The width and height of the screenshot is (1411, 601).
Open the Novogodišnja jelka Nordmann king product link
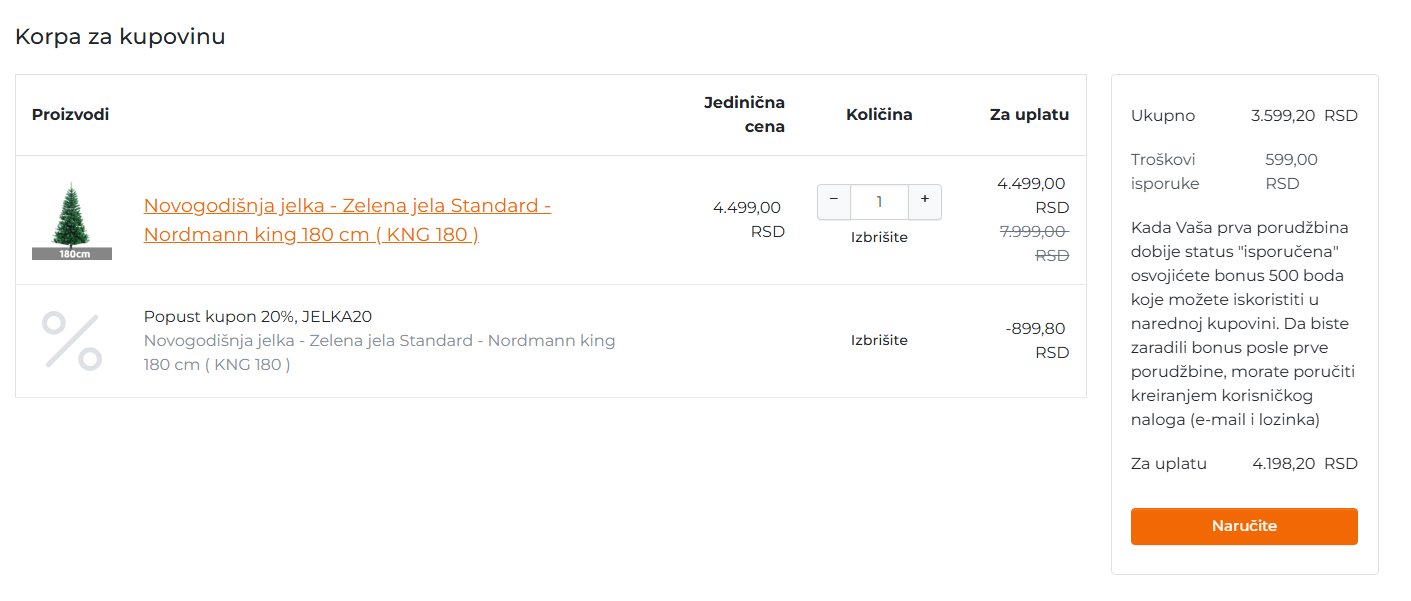pyautogui.click(x=347, y=220)
